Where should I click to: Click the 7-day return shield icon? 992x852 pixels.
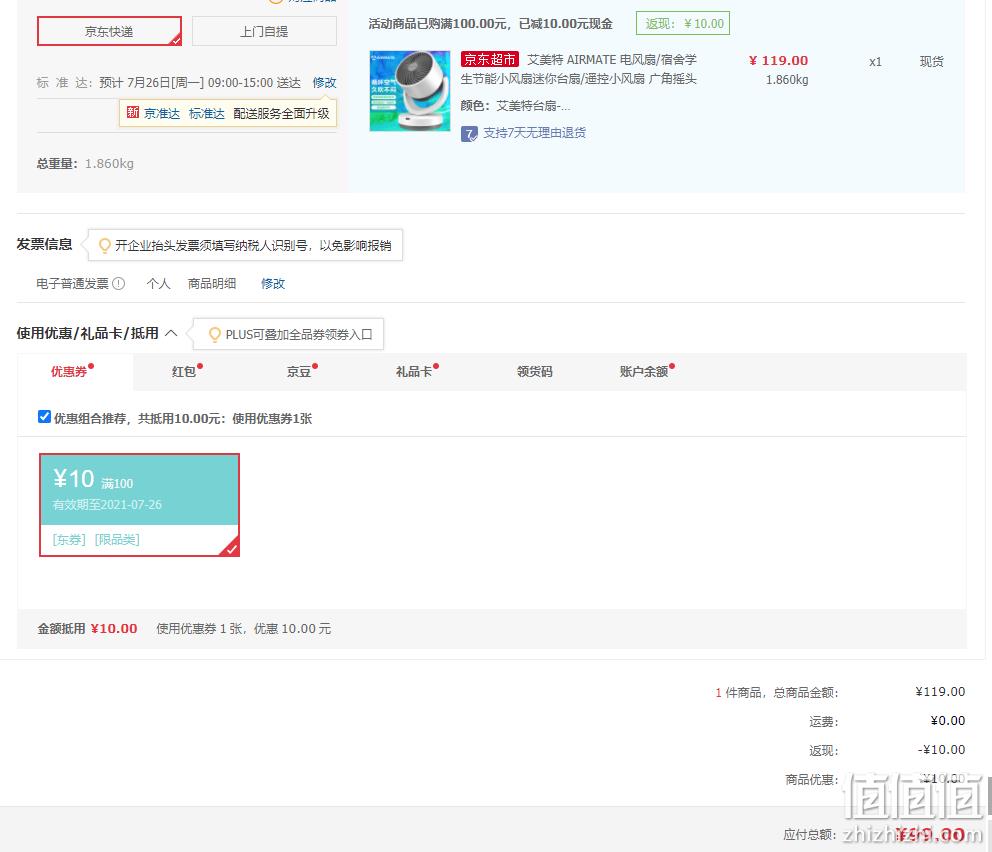[469, 133]
